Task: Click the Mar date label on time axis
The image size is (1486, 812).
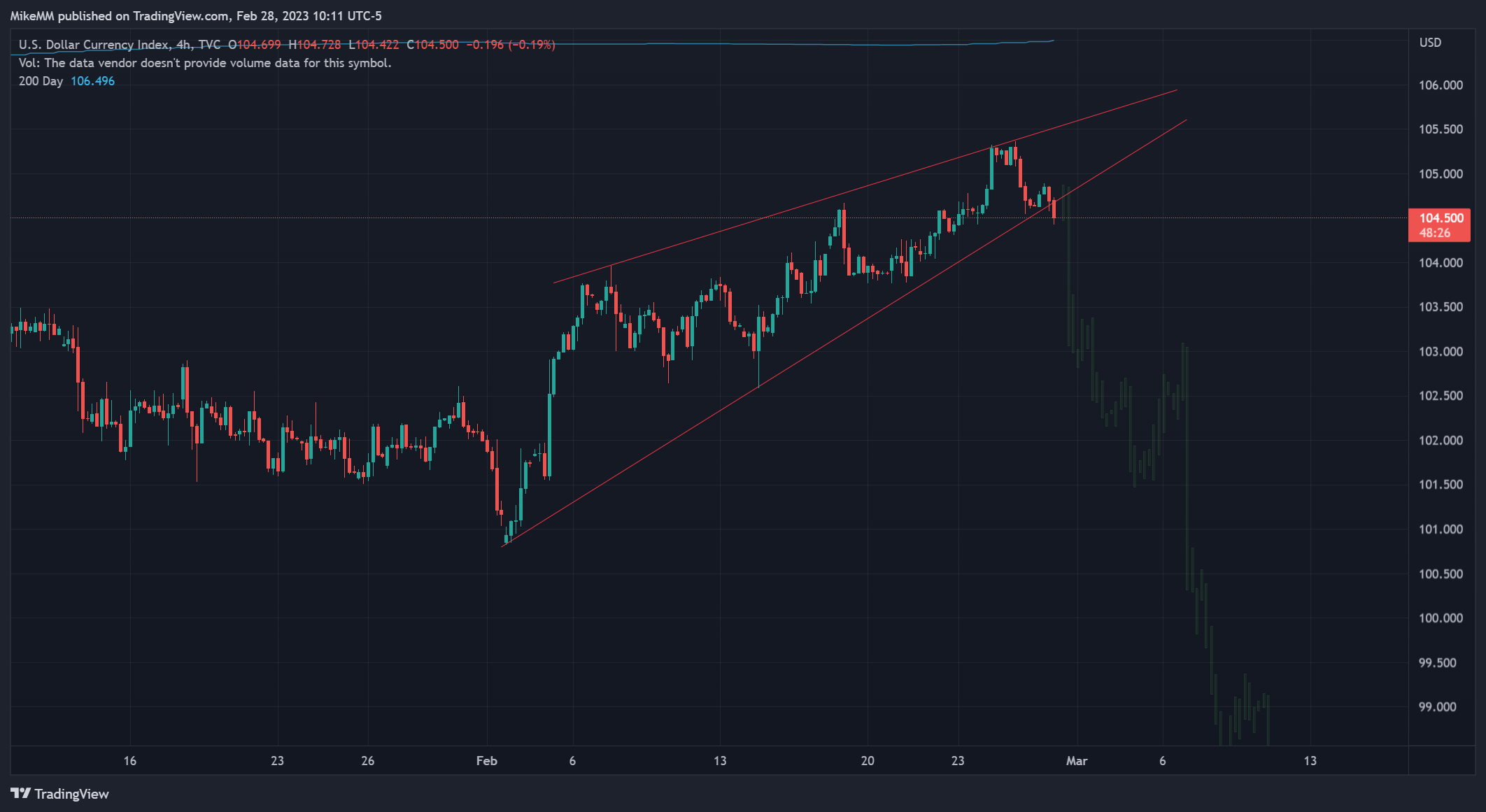Action: [x=1077, y=761]
